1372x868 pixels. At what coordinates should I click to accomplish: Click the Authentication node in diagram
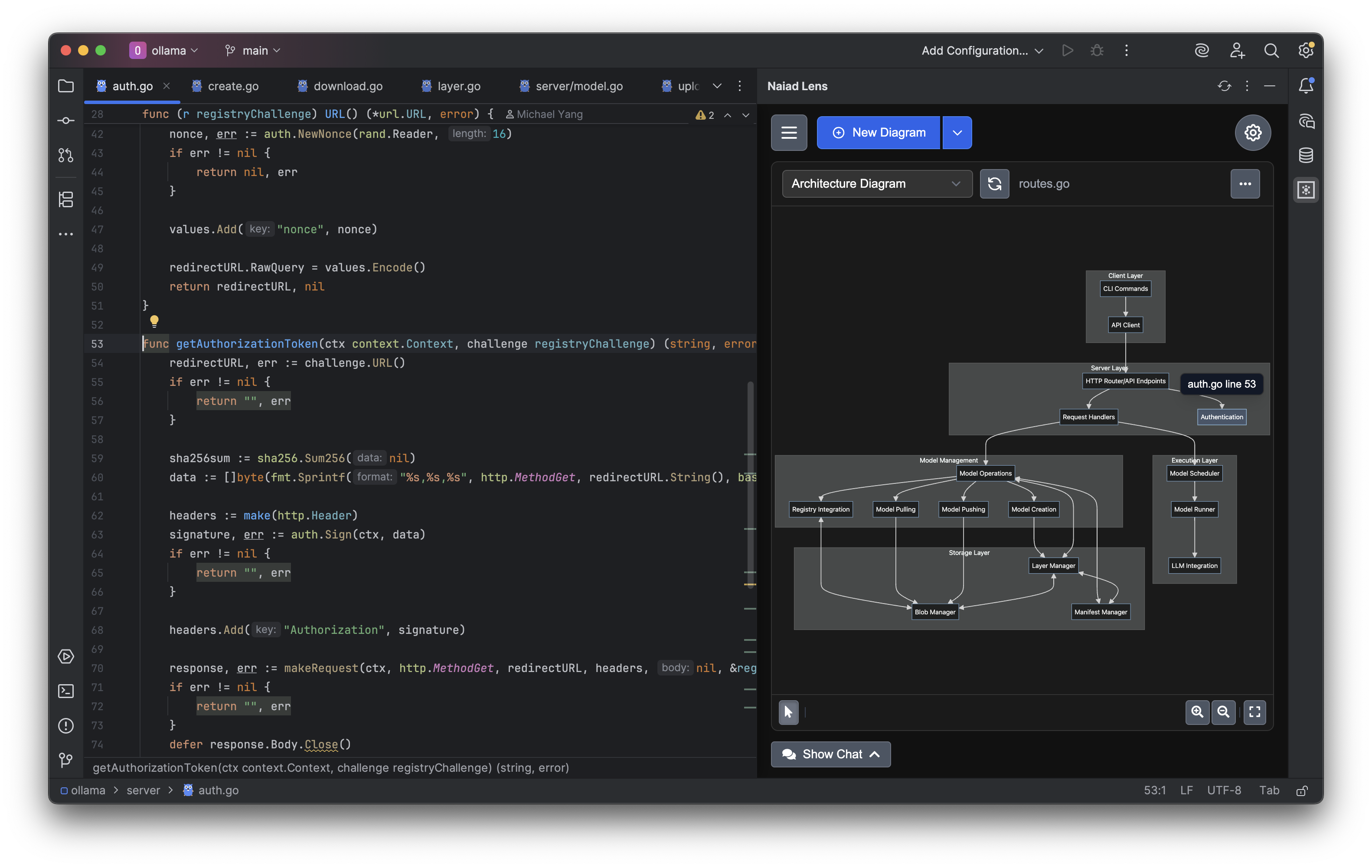(x=1222, y=417)
